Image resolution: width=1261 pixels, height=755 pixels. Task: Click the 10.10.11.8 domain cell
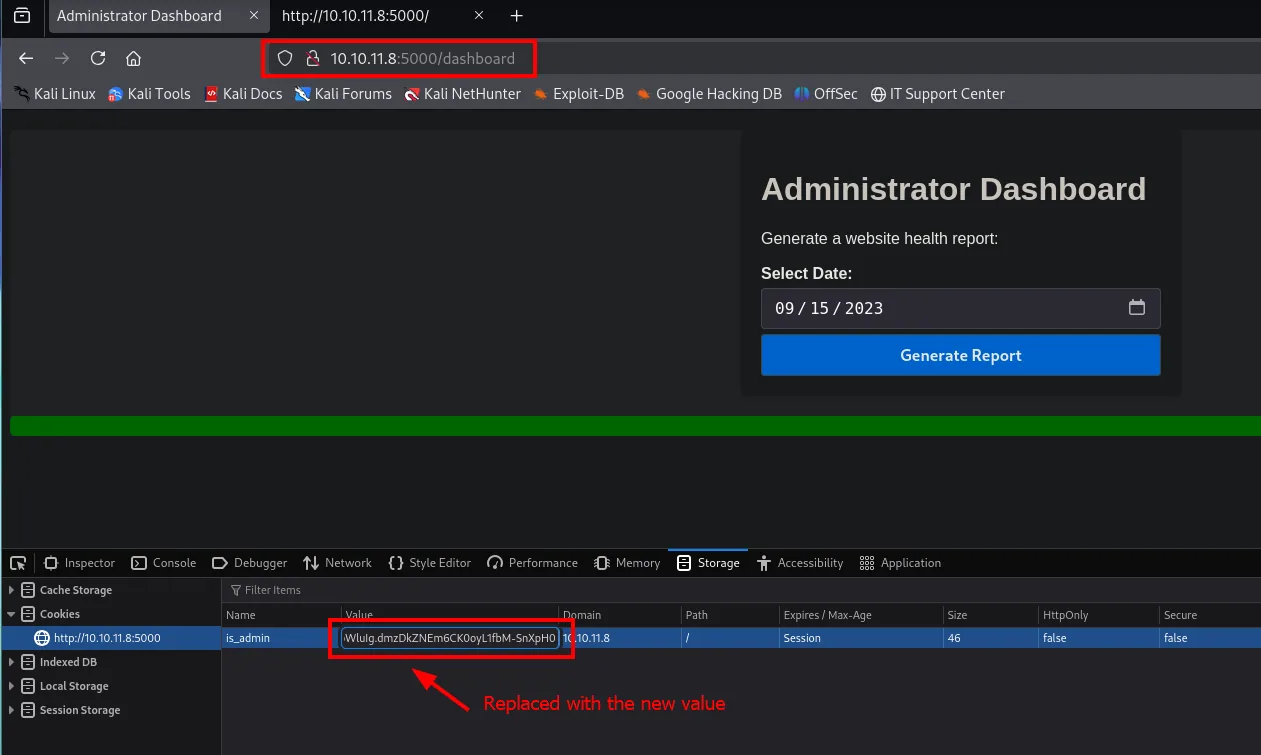[x=619, y=638]
